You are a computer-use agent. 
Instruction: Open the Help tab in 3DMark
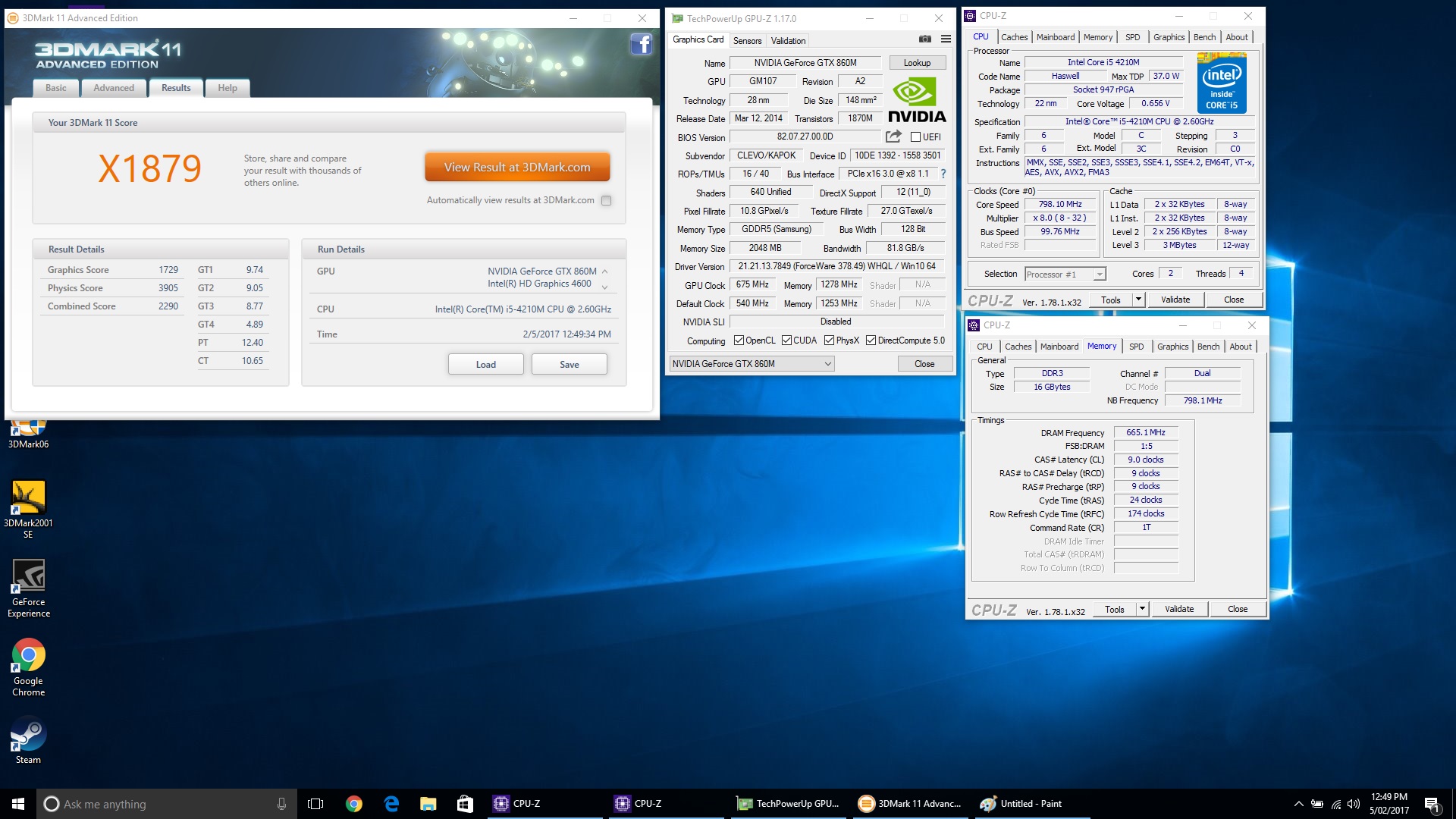227,88
